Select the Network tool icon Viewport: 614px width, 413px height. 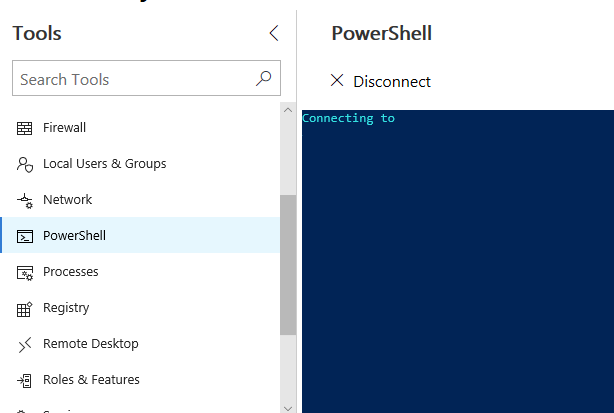pyautogui.click(x=25, y=200)
